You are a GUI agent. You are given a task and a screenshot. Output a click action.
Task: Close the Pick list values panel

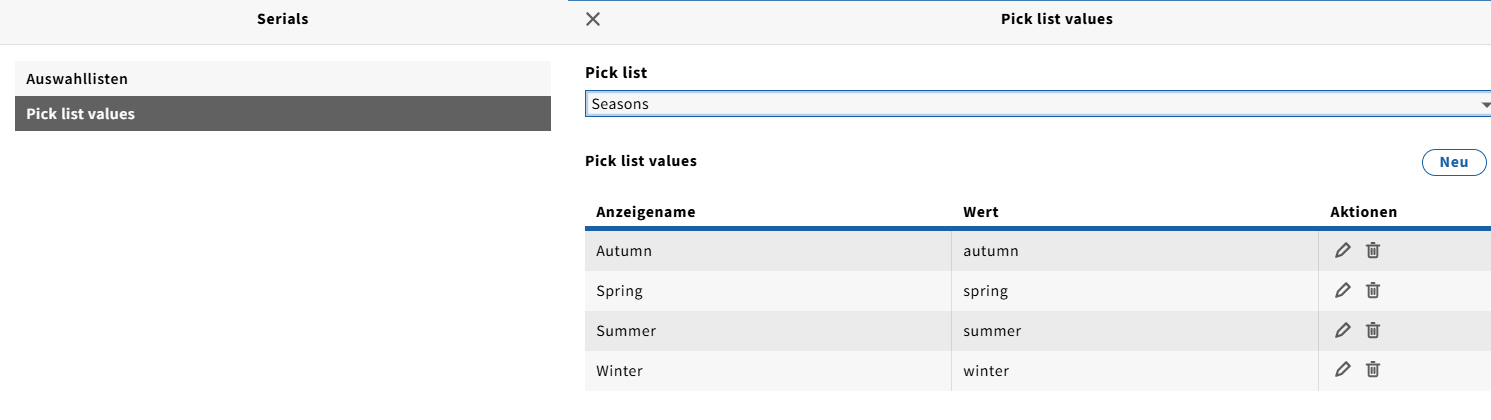pos(593,19)
